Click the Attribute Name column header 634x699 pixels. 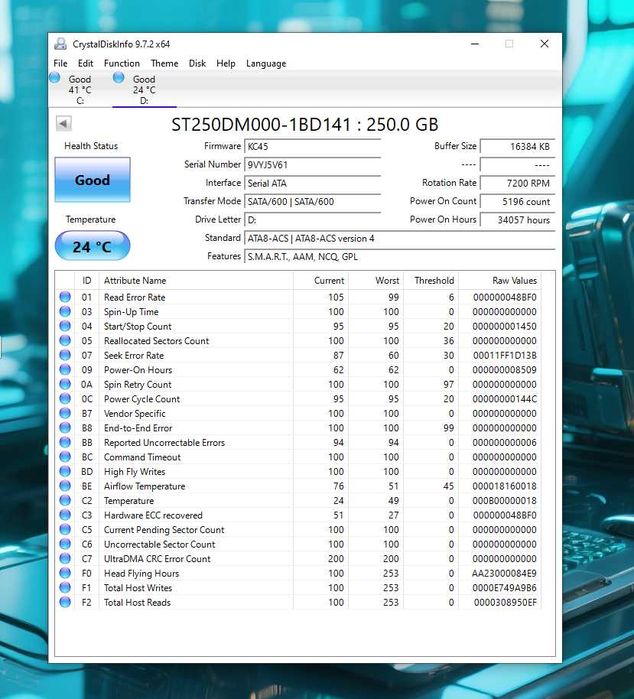coord(196,280)
